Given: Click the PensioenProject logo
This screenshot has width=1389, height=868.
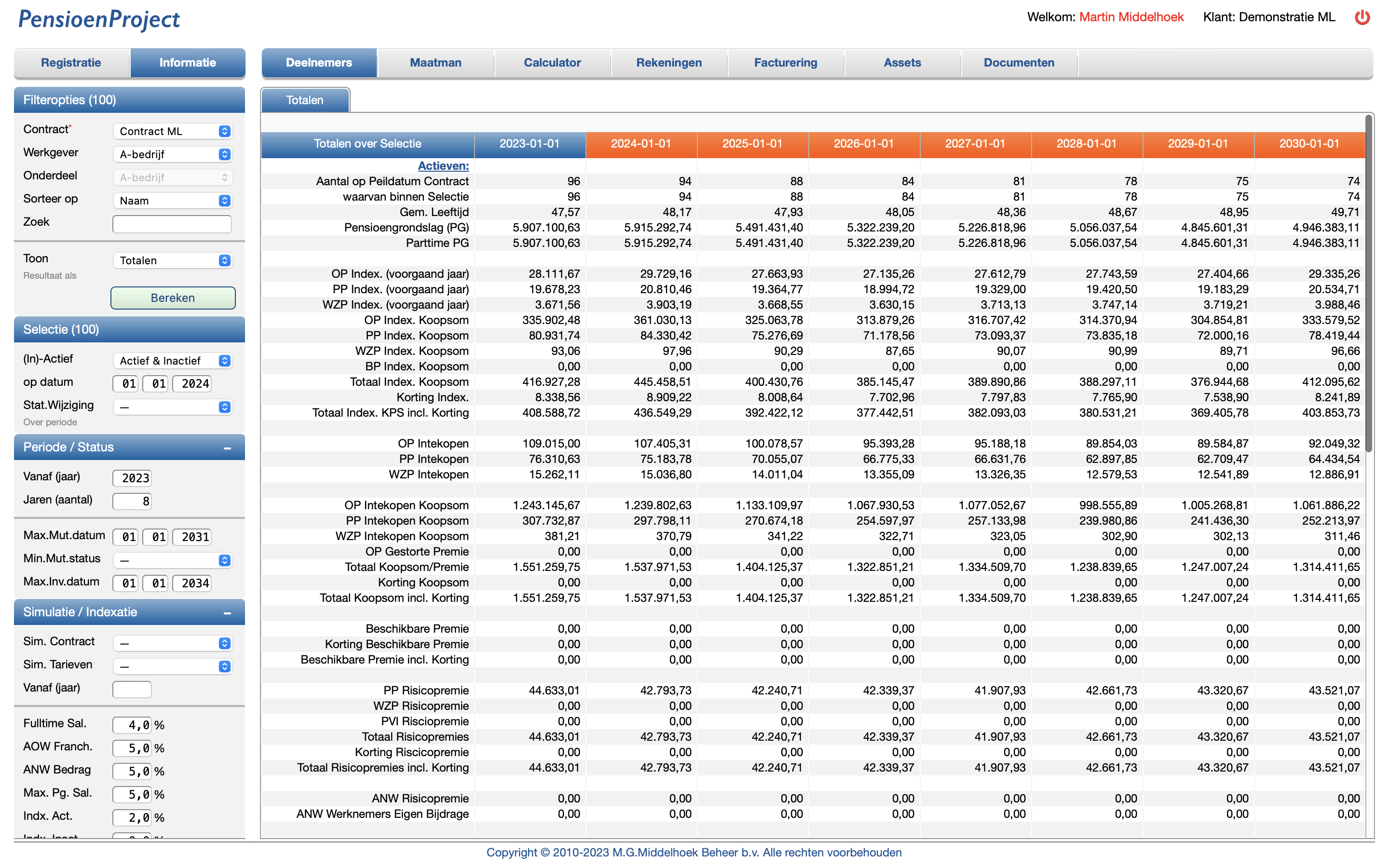Looking at the screenshot, I should (99, 19).
